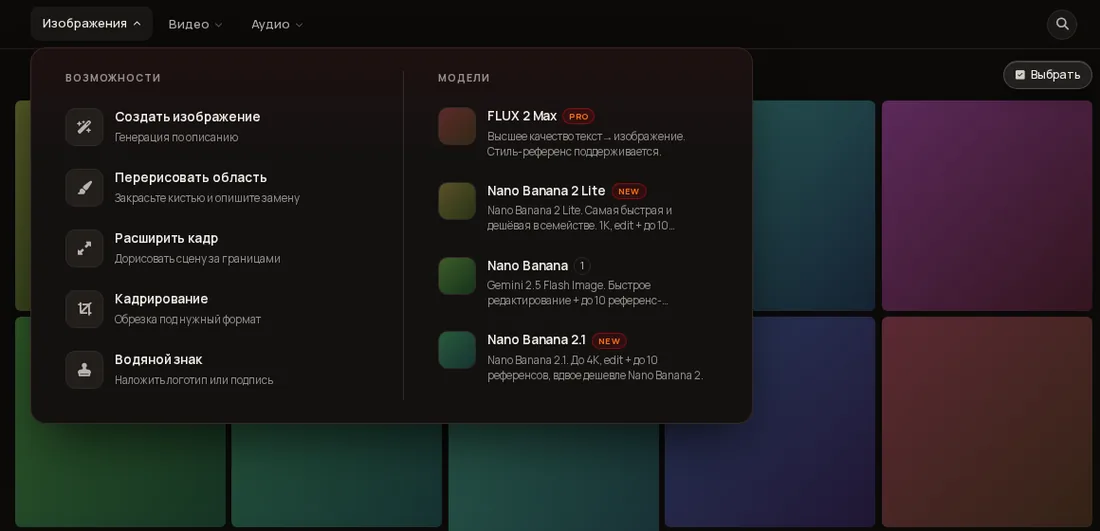This screenshot has height=531, width=1100.
Task: Click the Gemini 2.5 Flash Image description
Action: click(x=577, y=293)
